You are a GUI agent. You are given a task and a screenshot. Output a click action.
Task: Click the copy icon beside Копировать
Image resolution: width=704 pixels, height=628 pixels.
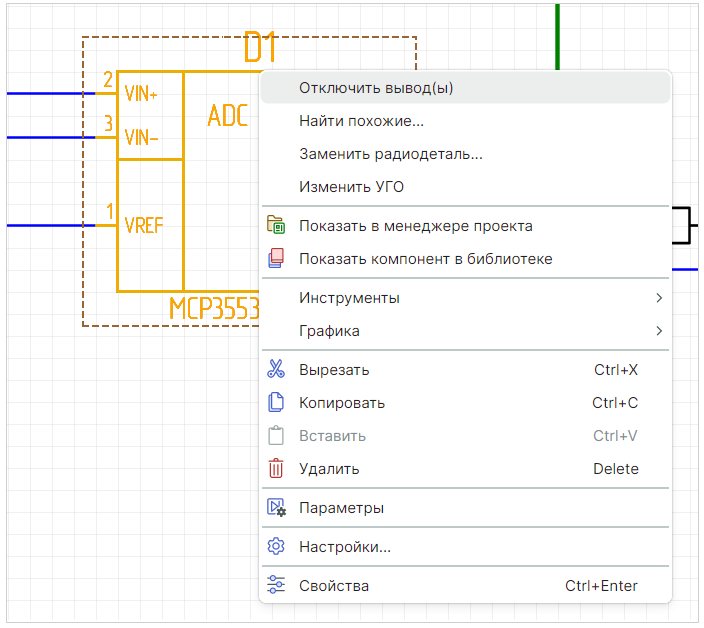(276, 403)
